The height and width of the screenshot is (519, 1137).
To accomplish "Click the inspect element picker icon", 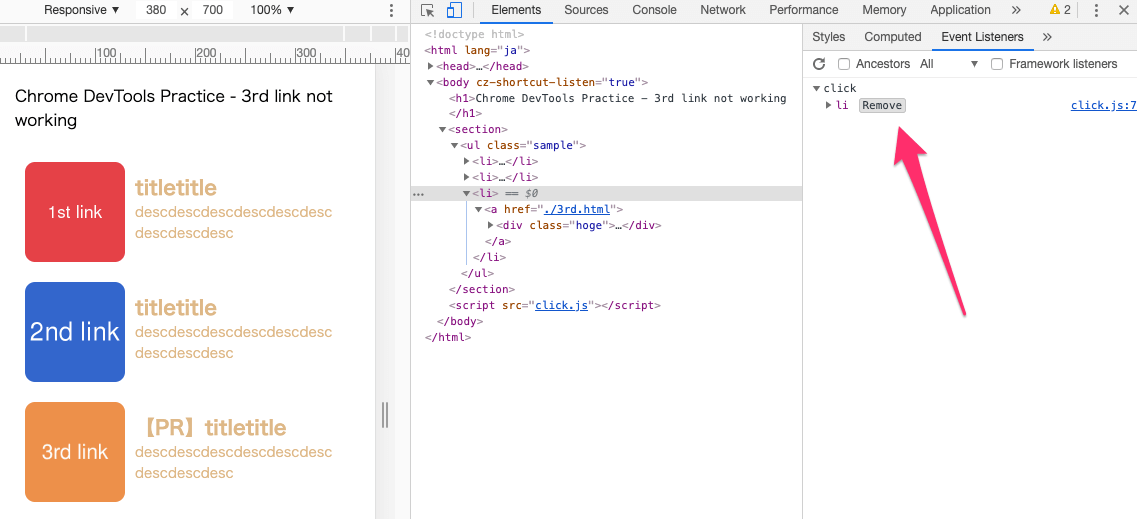I will pyautogui.click(x=428, y=11).
